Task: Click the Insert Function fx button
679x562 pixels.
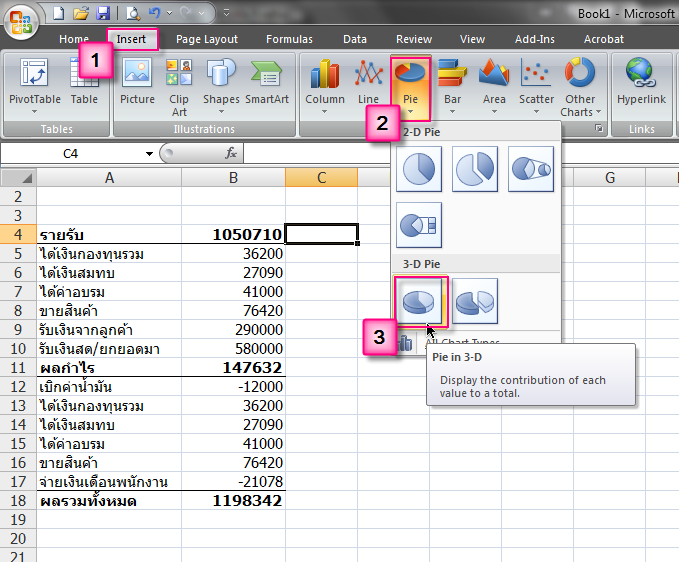Action: point(231,153)
